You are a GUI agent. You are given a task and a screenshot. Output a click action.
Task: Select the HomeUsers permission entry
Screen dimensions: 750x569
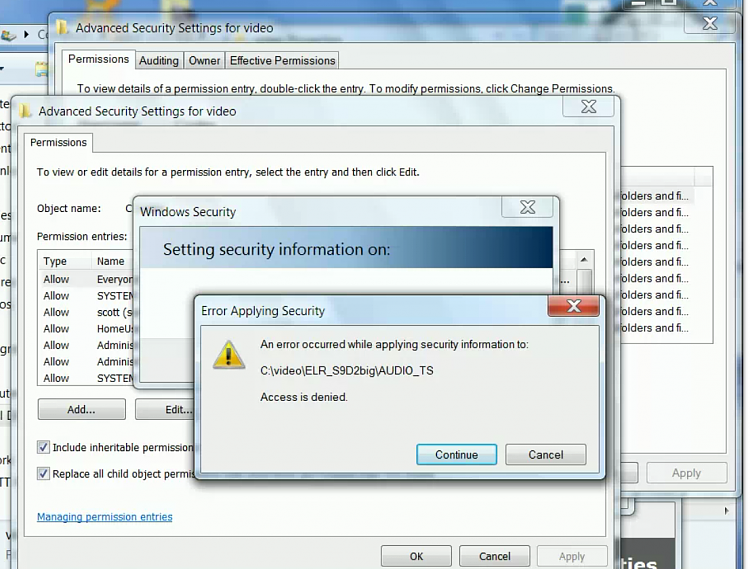(x=87, y=329)
